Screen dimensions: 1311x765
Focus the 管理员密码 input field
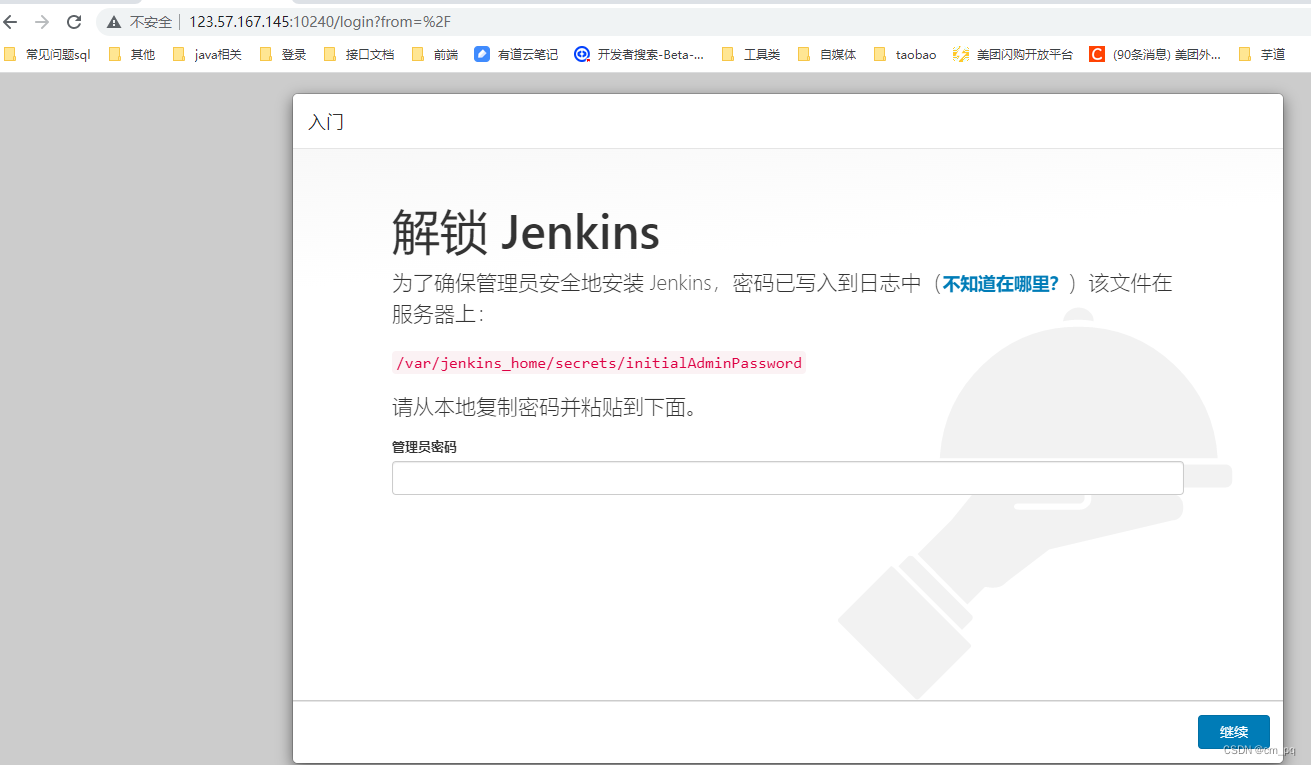[x=787, y=478]
